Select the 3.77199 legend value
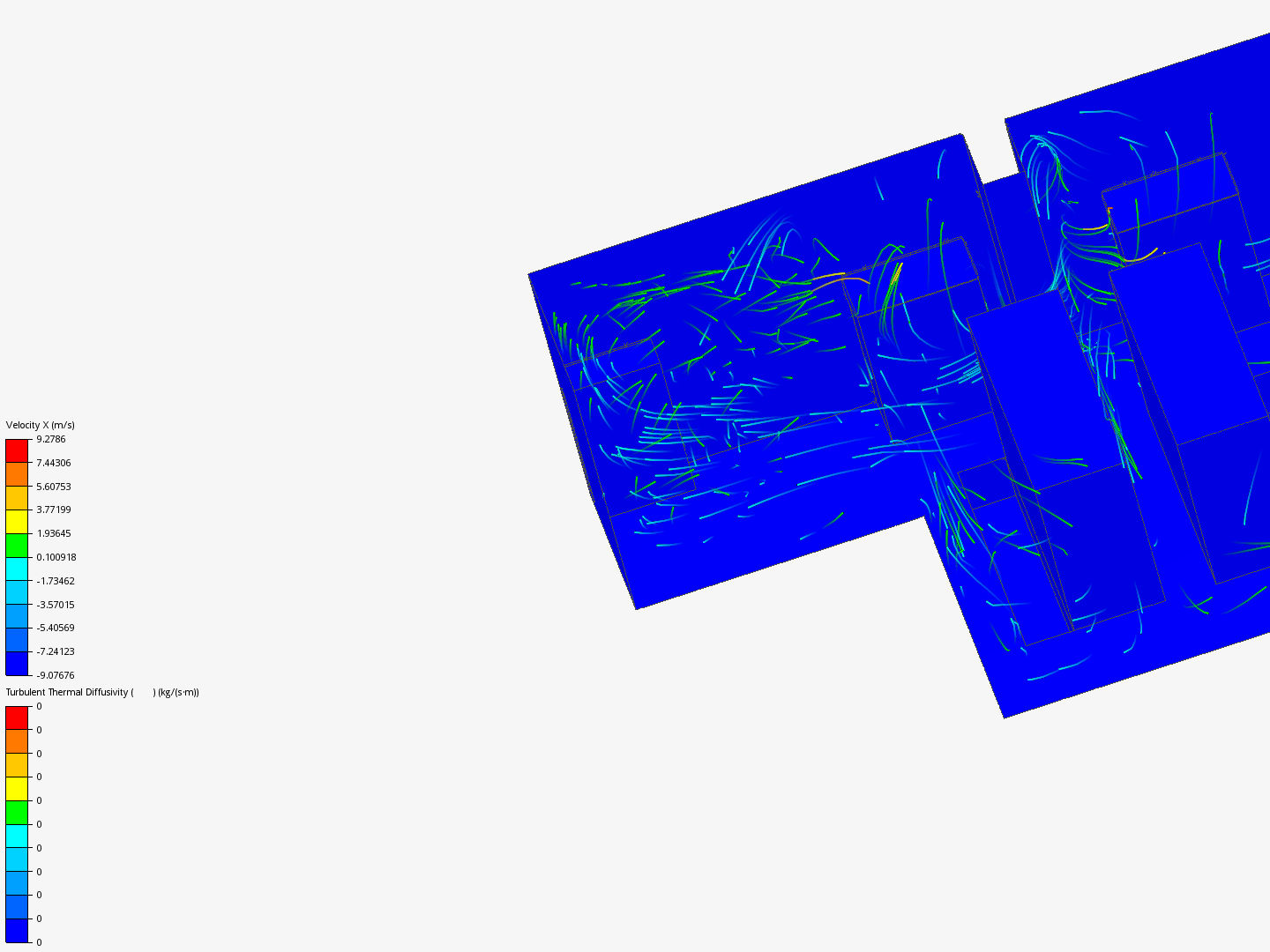1270x952 pixels. pyautogui.click(x=54, y=509)
